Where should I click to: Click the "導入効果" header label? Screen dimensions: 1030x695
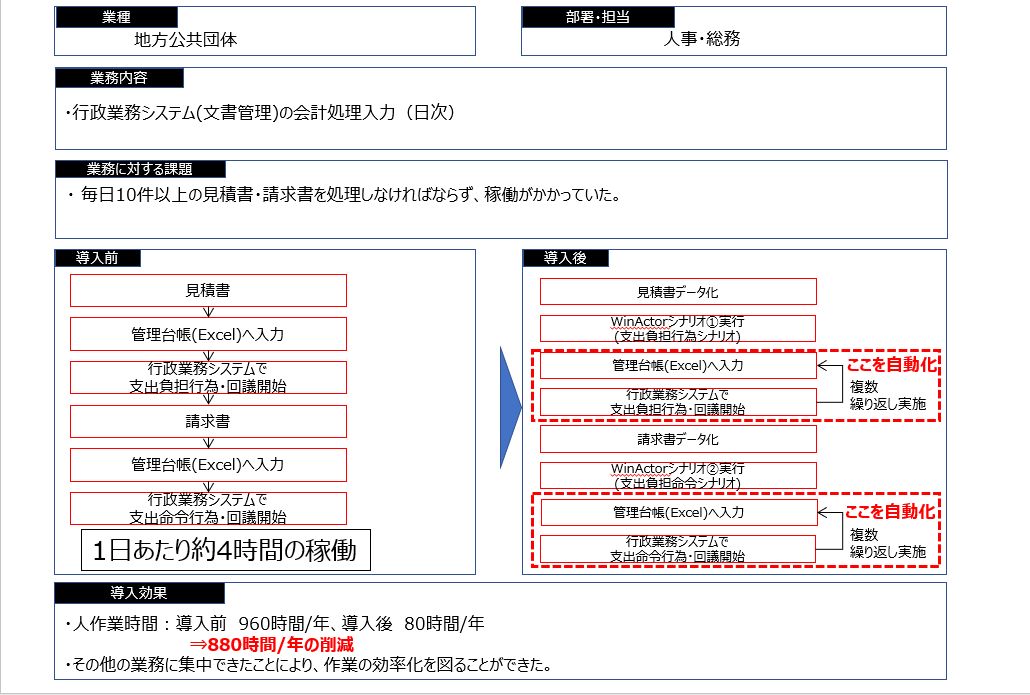point(139,593)
